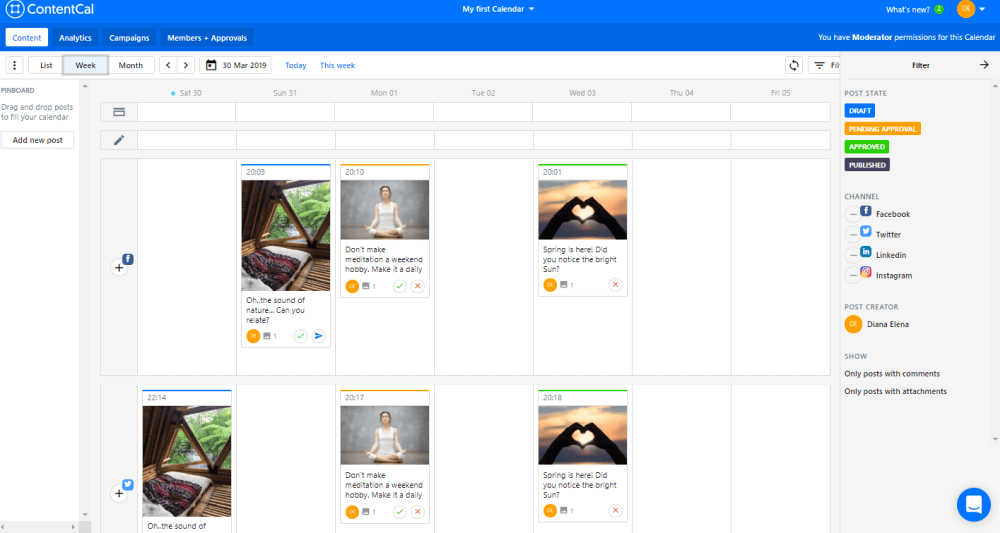
Task: Approve the 20:17 meditation post
Action: tap(399, 511)
